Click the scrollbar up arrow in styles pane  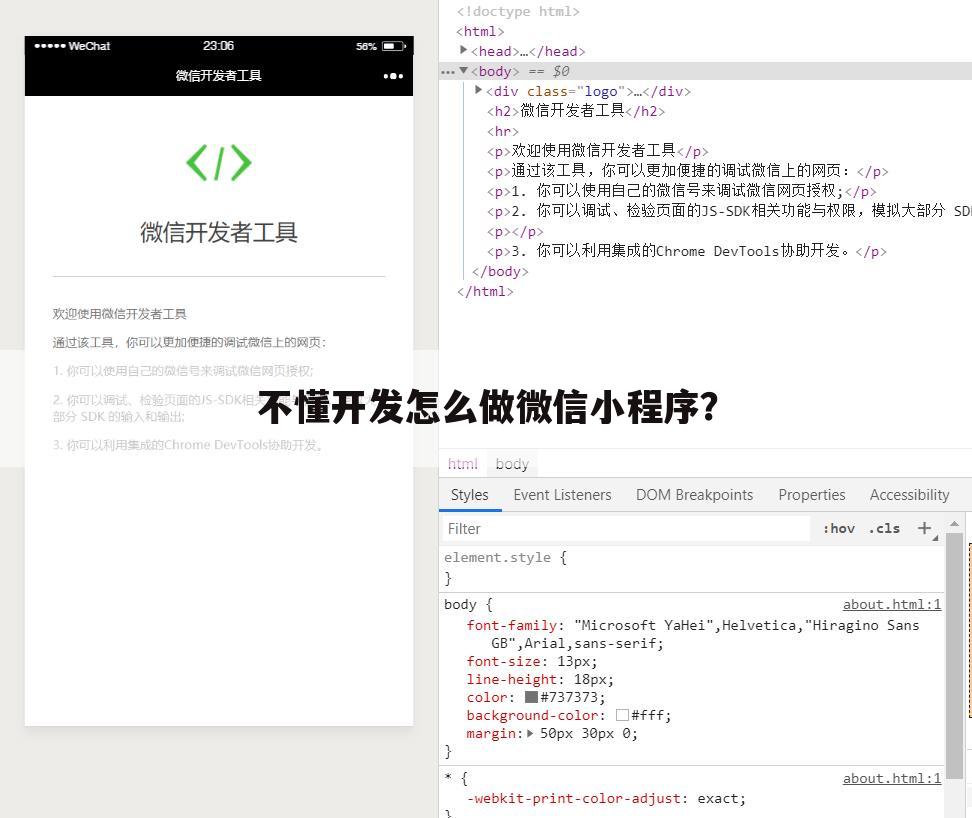pyautogui.click(x=955, y=524)
